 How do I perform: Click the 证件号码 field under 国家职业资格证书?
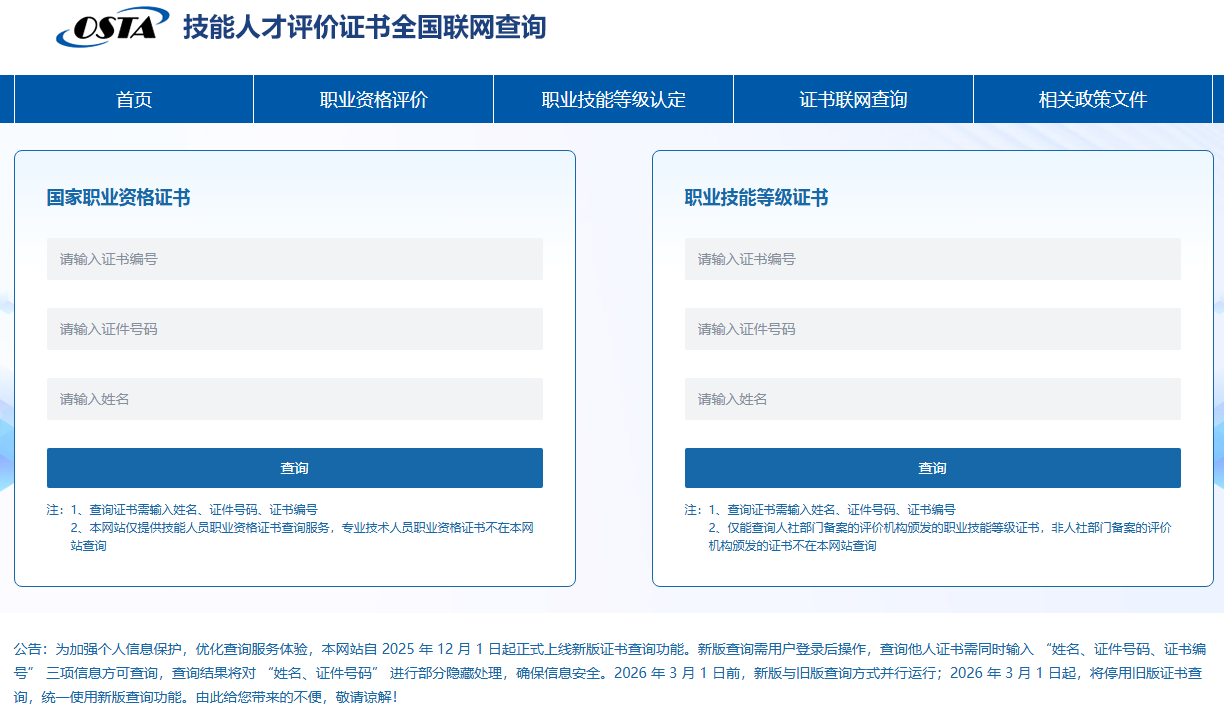pos(295,328)
